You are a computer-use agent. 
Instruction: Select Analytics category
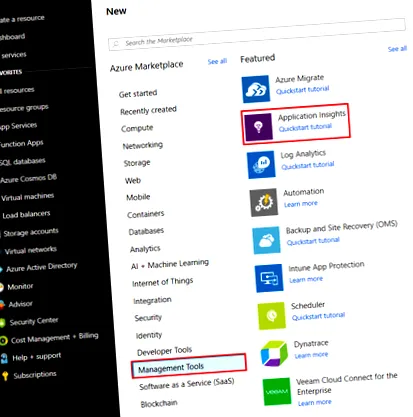[x=145, y=249]
